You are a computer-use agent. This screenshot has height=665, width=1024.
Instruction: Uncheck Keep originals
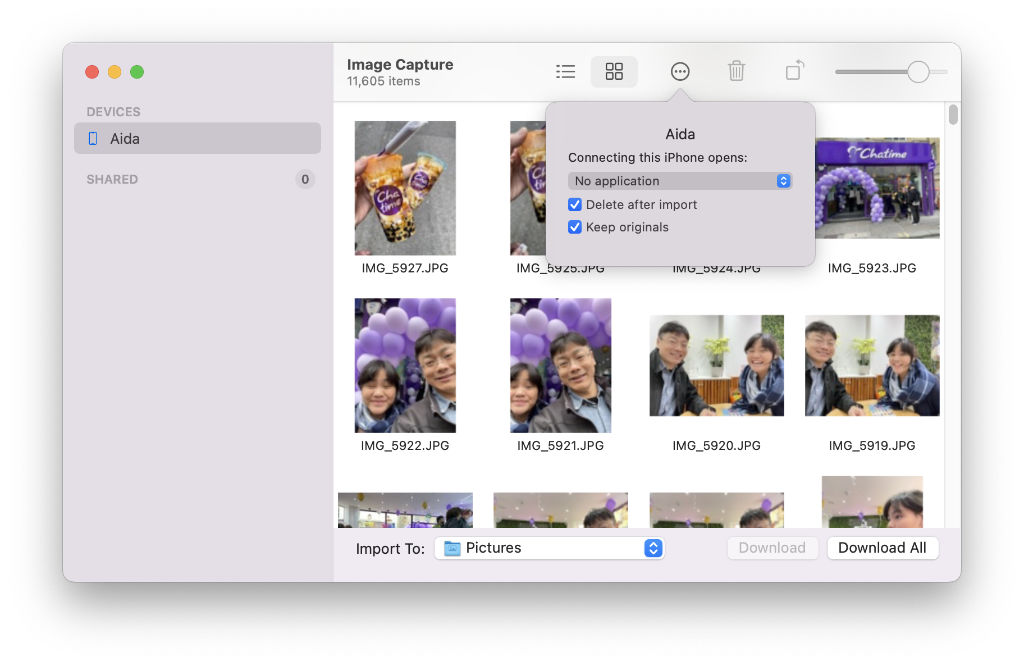point(575,228)
